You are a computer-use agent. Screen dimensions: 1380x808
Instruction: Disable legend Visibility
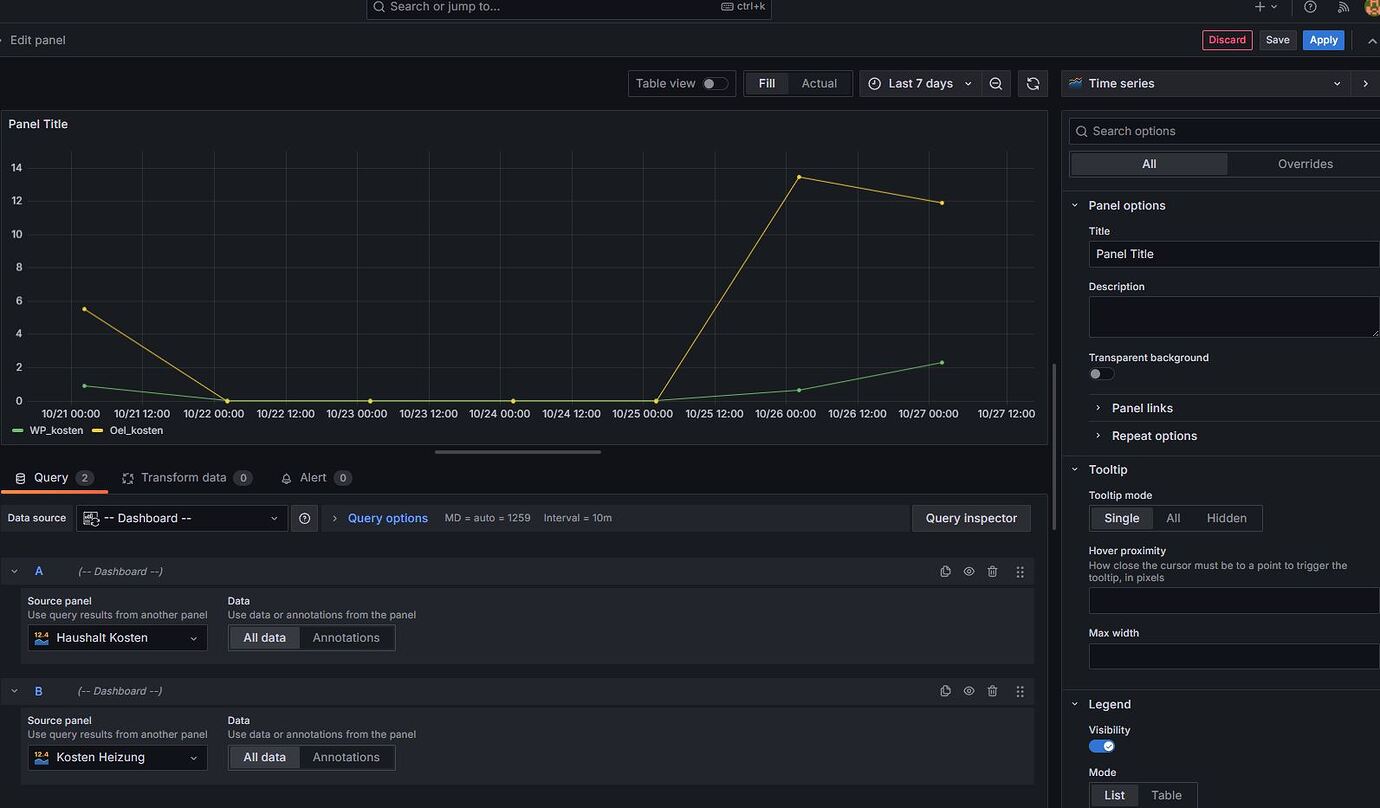pos(1102,745)
